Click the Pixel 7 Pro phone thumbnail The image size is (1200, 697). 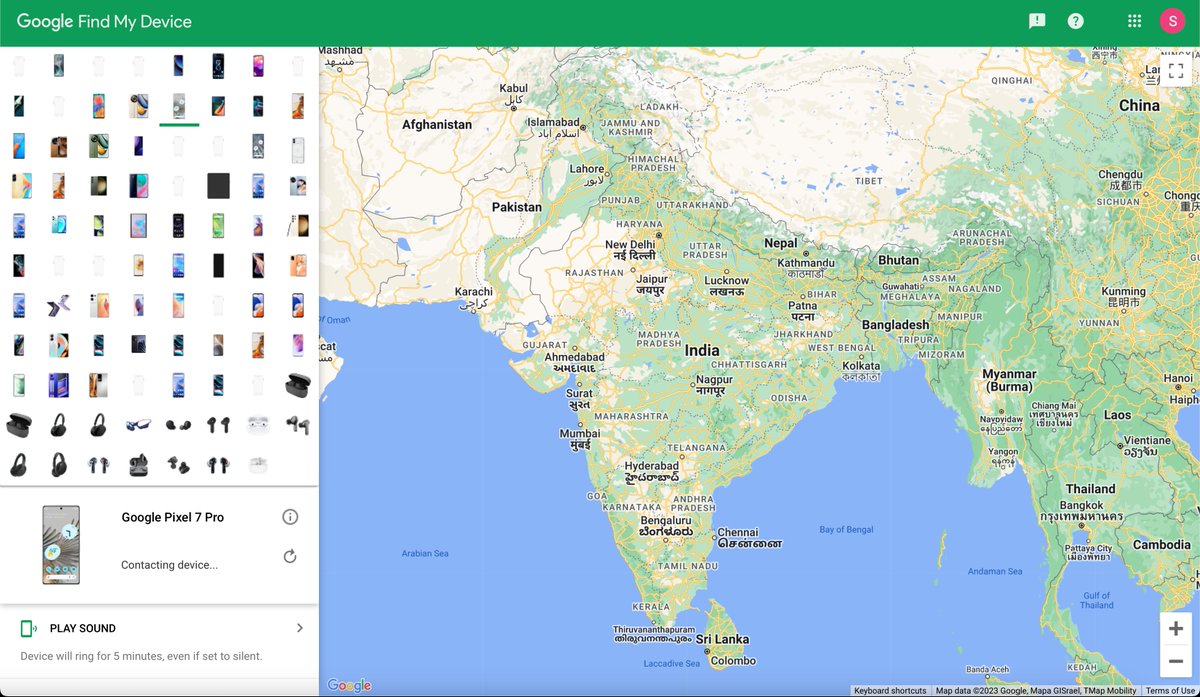pyautogui.click(x=61, y=544)
